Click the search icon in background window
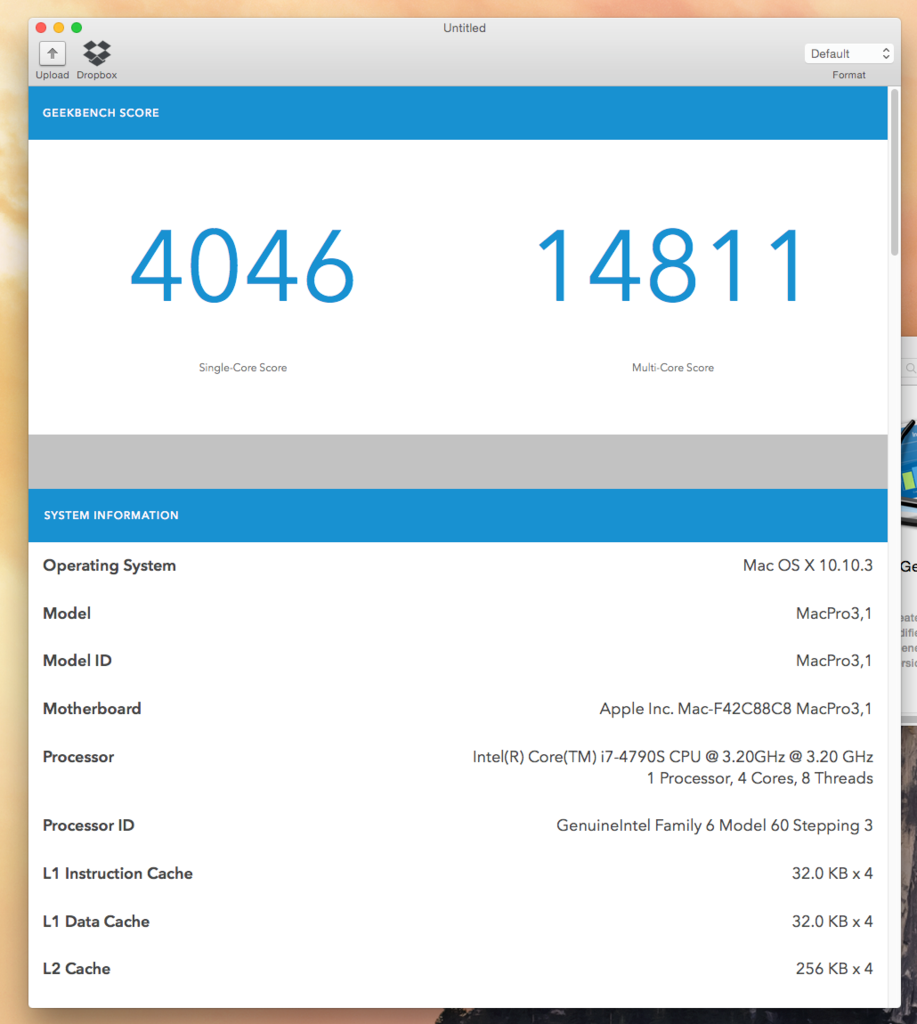Image resolution: width=917 pixels, height=1024 pixels. [910, 368]
